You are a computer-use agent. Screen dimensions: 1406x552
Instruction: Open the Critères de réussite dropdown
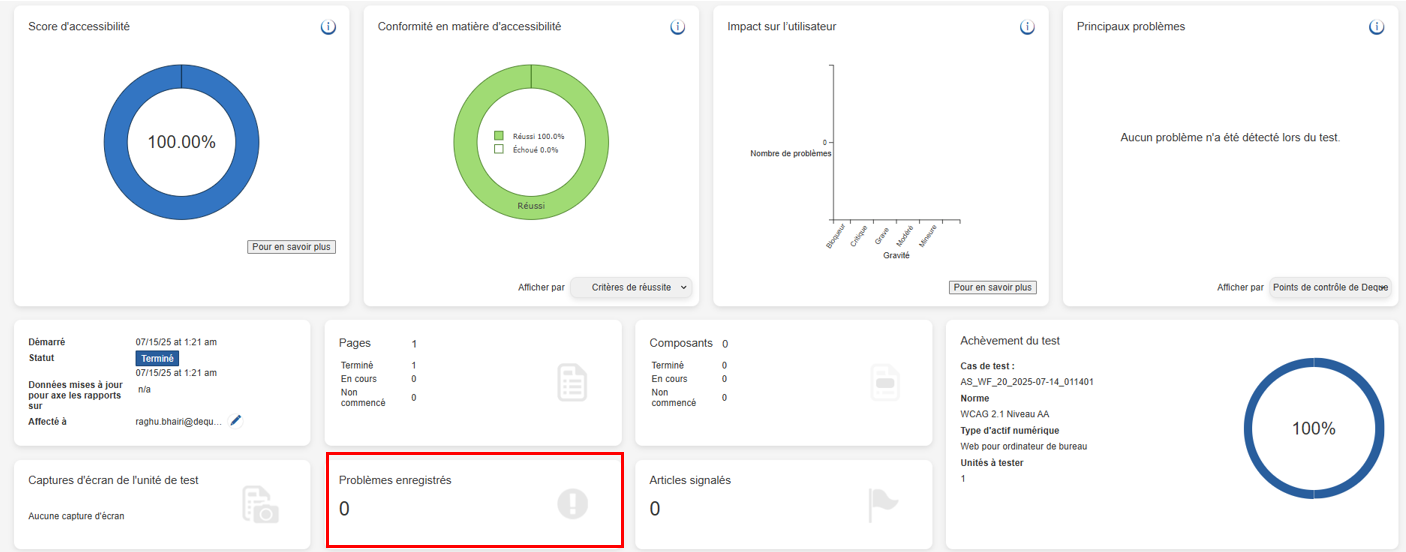(632, 288)
